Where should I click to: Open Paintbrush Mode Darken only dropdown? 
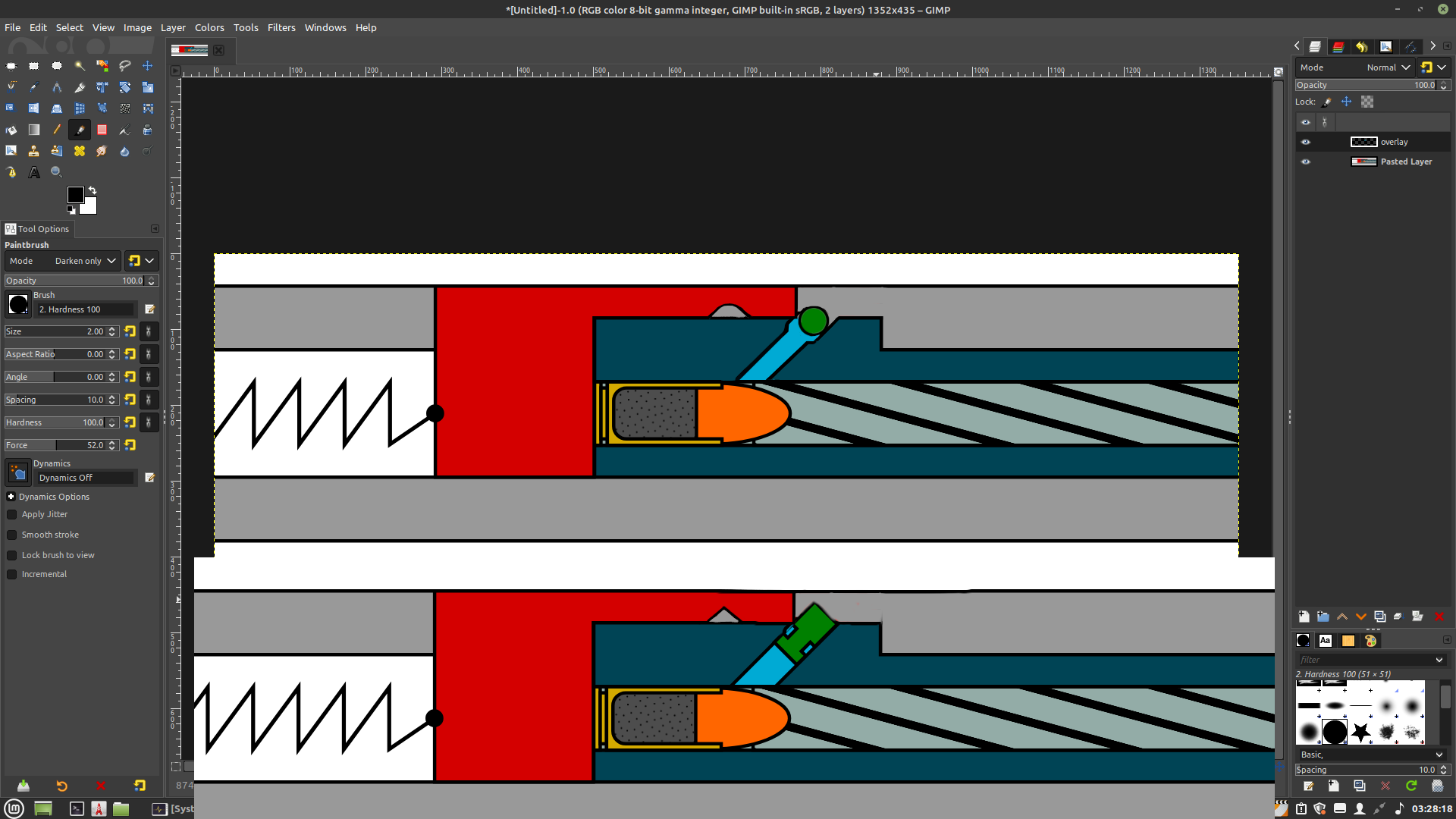click(x=63, y=261)
